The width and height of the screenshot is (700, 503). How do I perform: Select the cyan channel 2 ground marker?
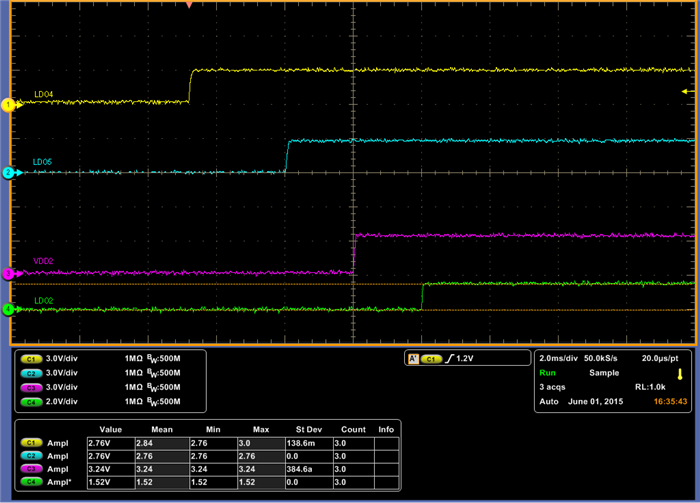[x=7, y=173]
